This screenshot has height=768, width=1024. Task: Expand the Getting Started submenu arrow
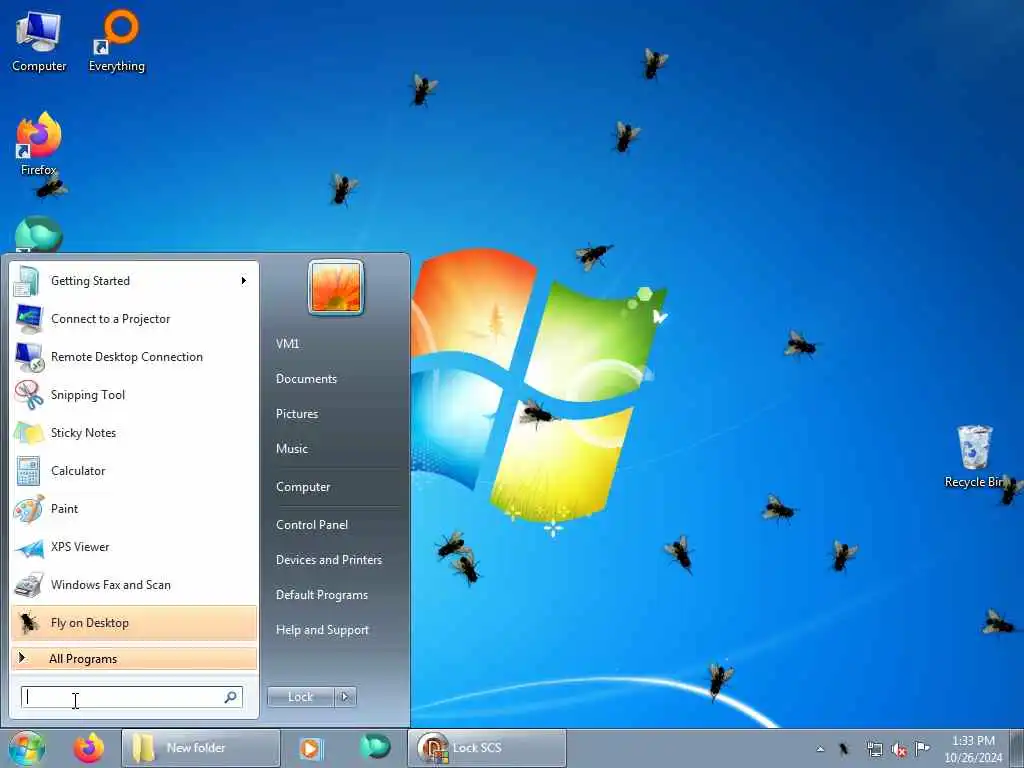(244, 281)
